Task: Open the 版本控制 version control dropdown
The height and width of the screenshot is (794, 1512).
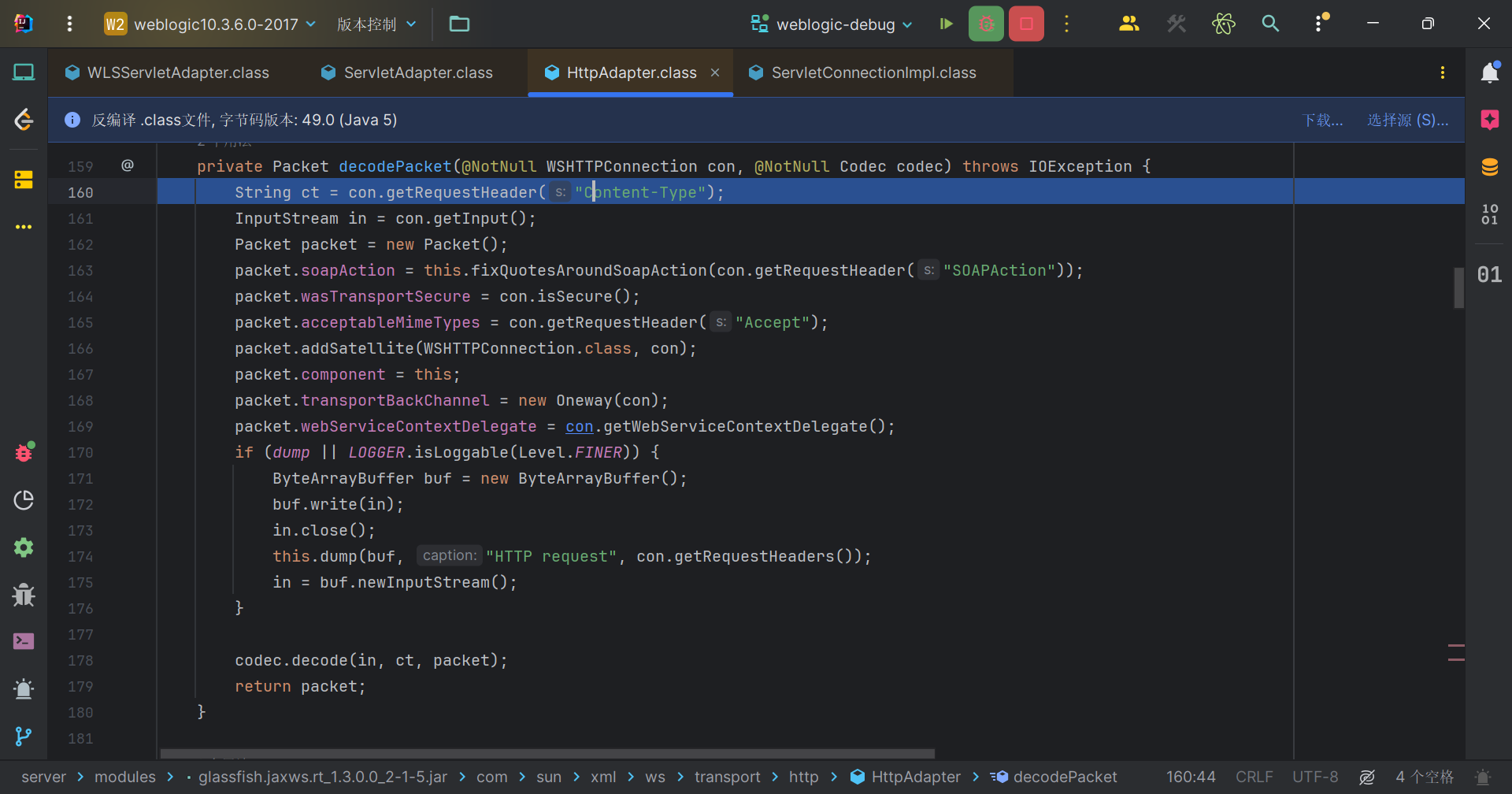Action: (x=376, y=24)
